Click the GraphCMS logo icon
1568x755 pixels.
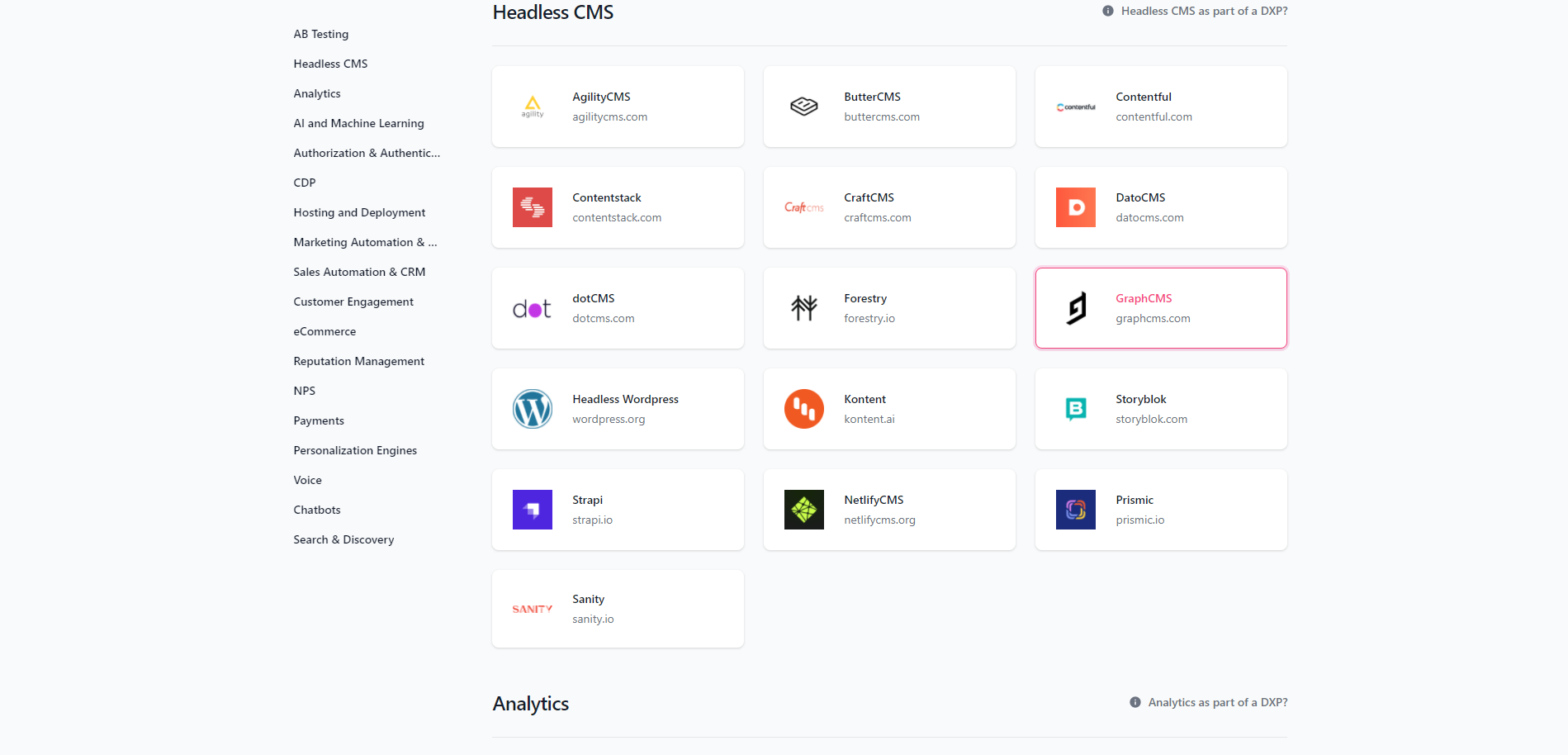(x=1076, y=308)
